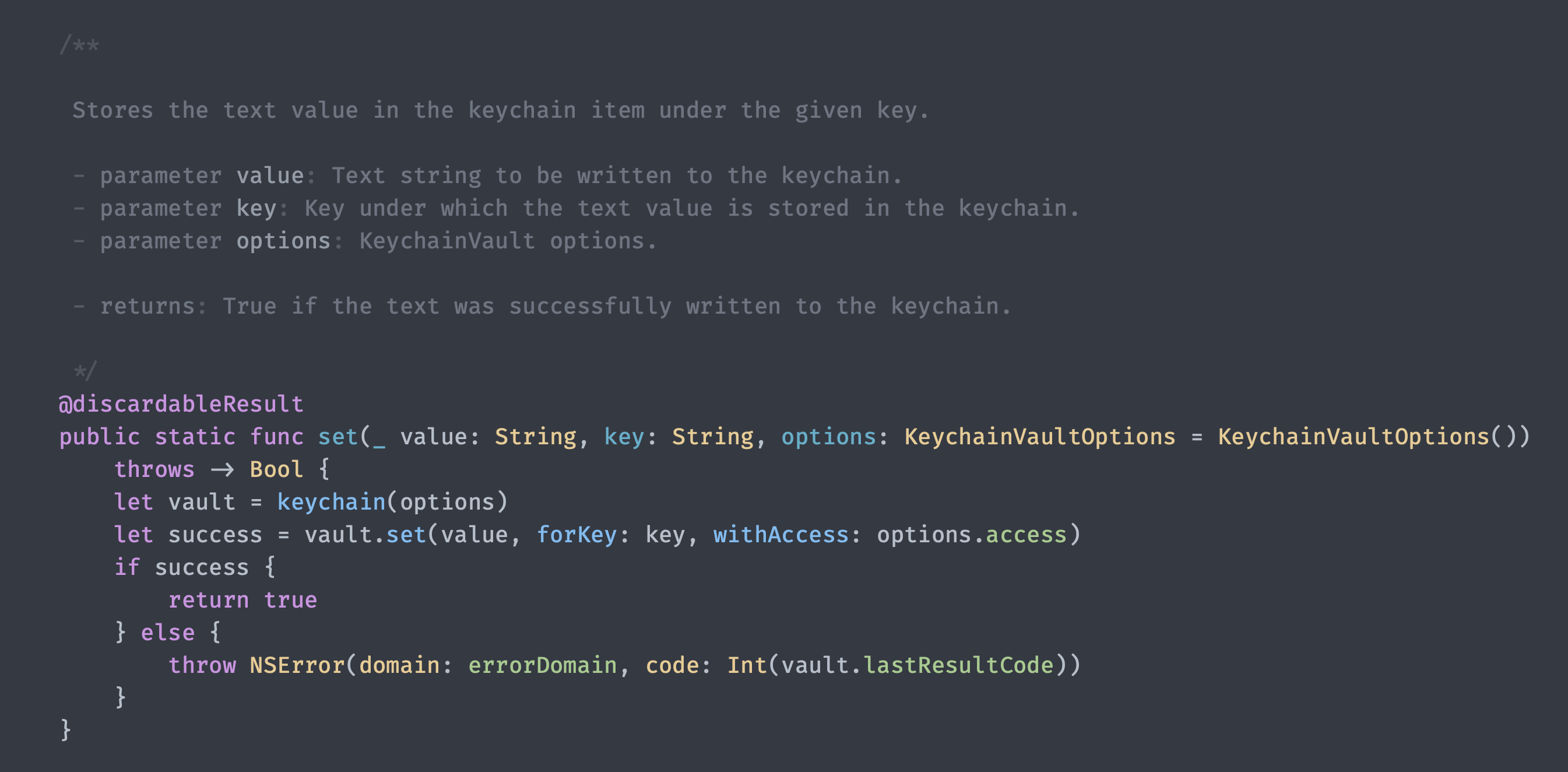1568x772 pixels.
Task: Click the word 'returns' in the doc comment
Action: [x=147, y=306]
